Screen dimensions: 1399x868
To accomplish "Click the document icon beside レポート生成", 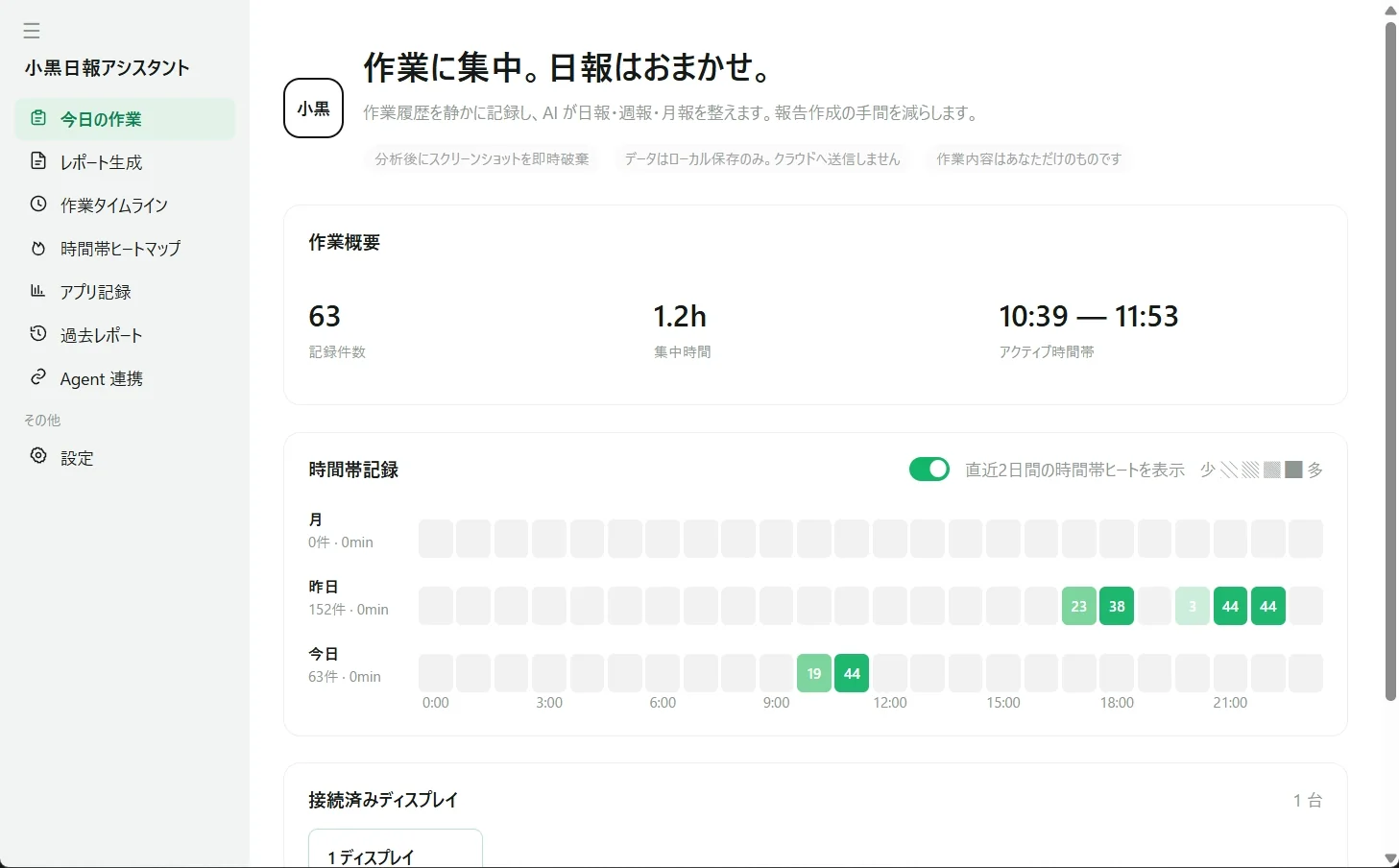I will (x=38, y=161).
